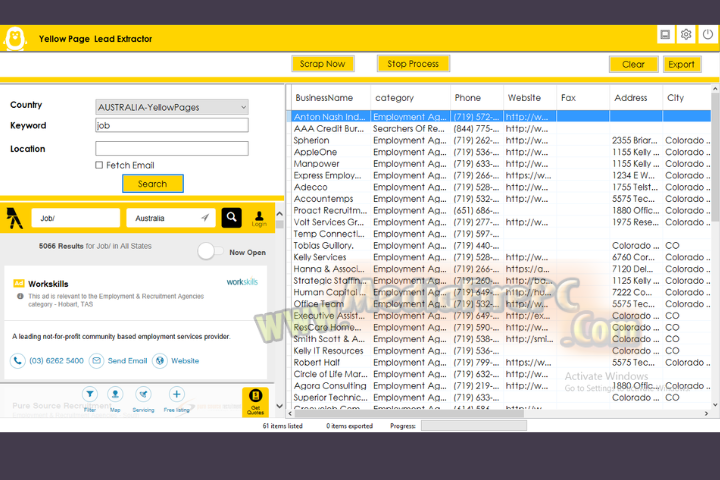Click the results table scroll up arrow
Image resolution: width=720 pixels, height=480 pixels.
(715, 88)
